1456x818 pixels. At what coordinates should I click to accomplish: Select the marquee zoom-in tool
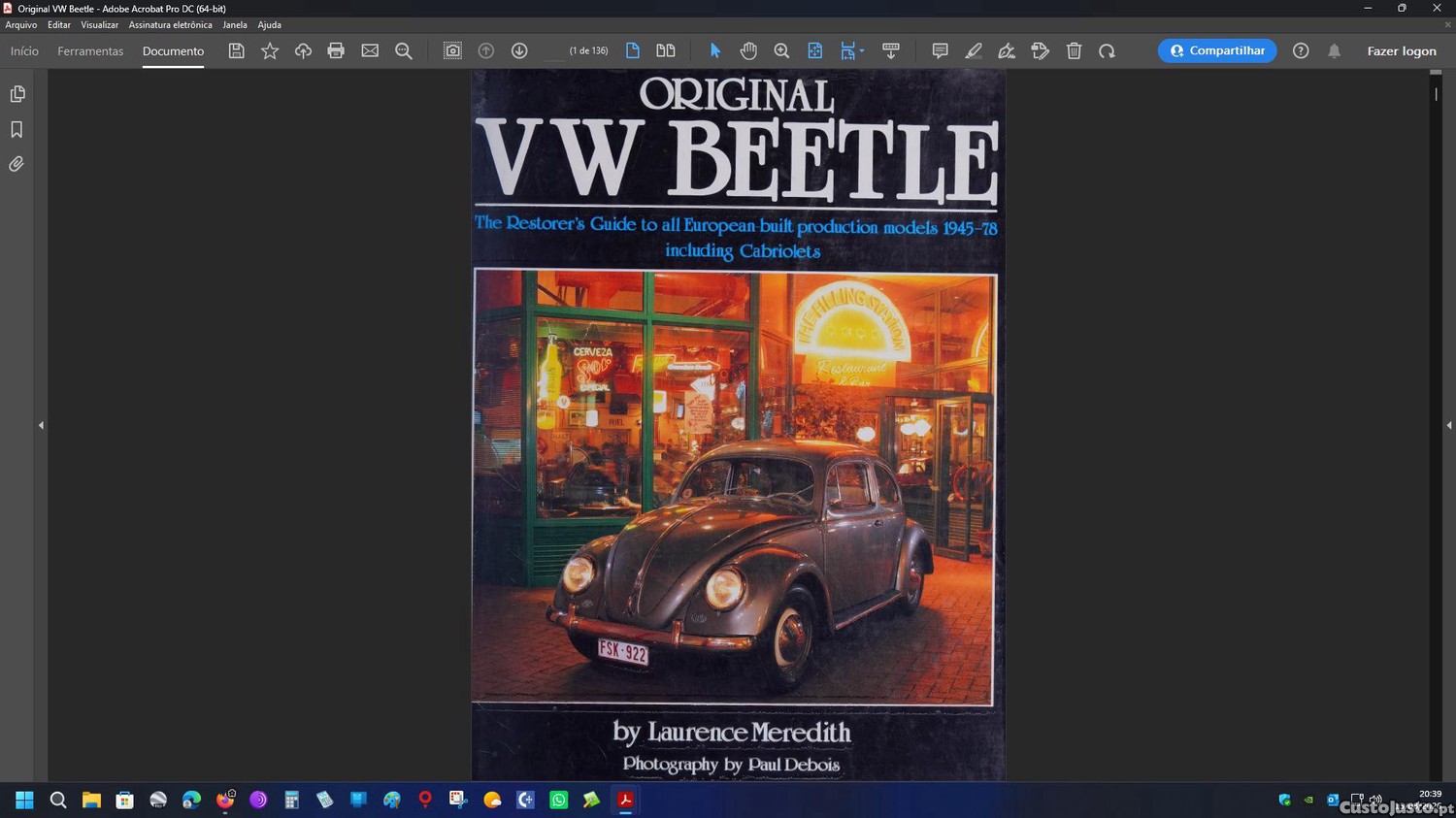click(x=781, y=50)
